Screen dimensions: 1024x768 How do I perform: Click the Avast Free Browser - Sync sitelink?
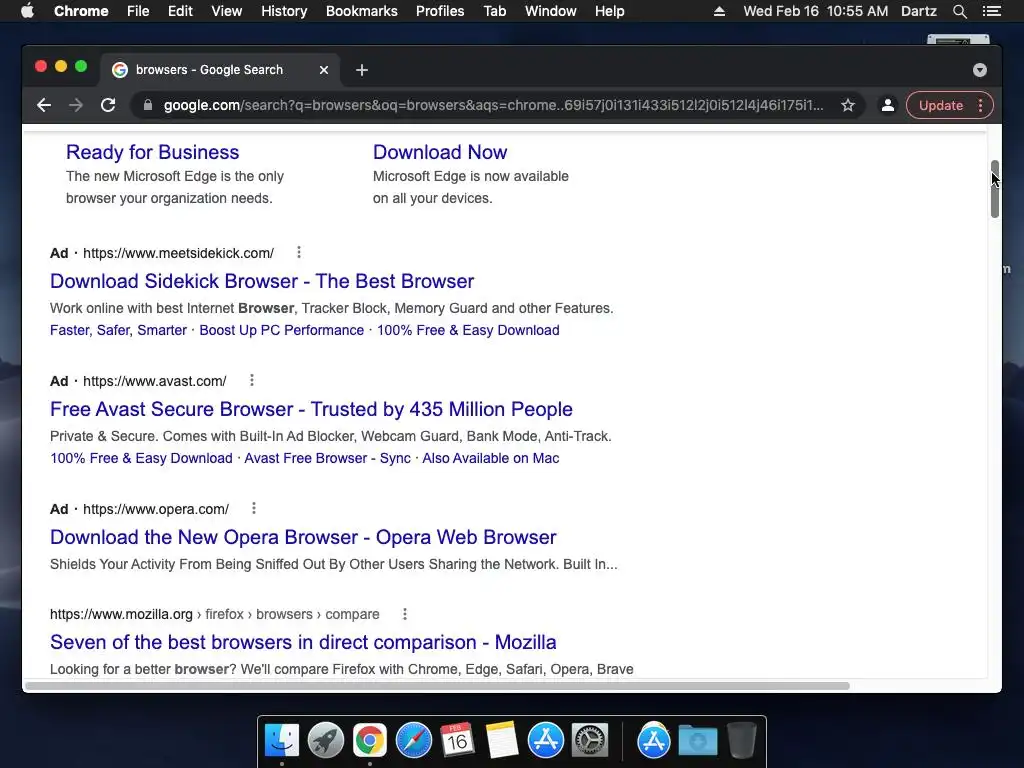(x=327, y=458)
